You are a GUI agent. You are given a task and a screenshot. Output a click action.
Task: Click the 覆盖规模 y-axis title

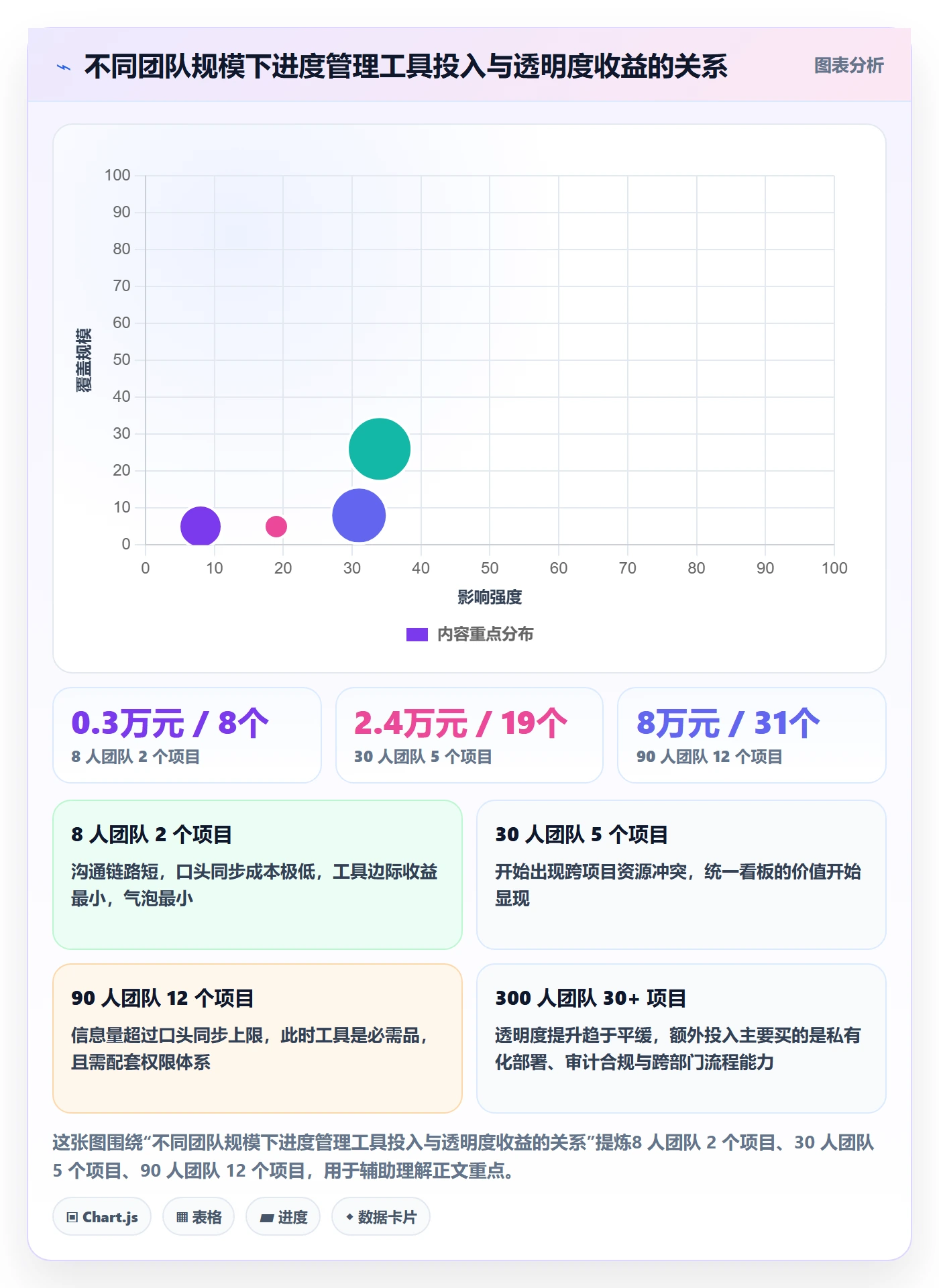click(84, 360)
